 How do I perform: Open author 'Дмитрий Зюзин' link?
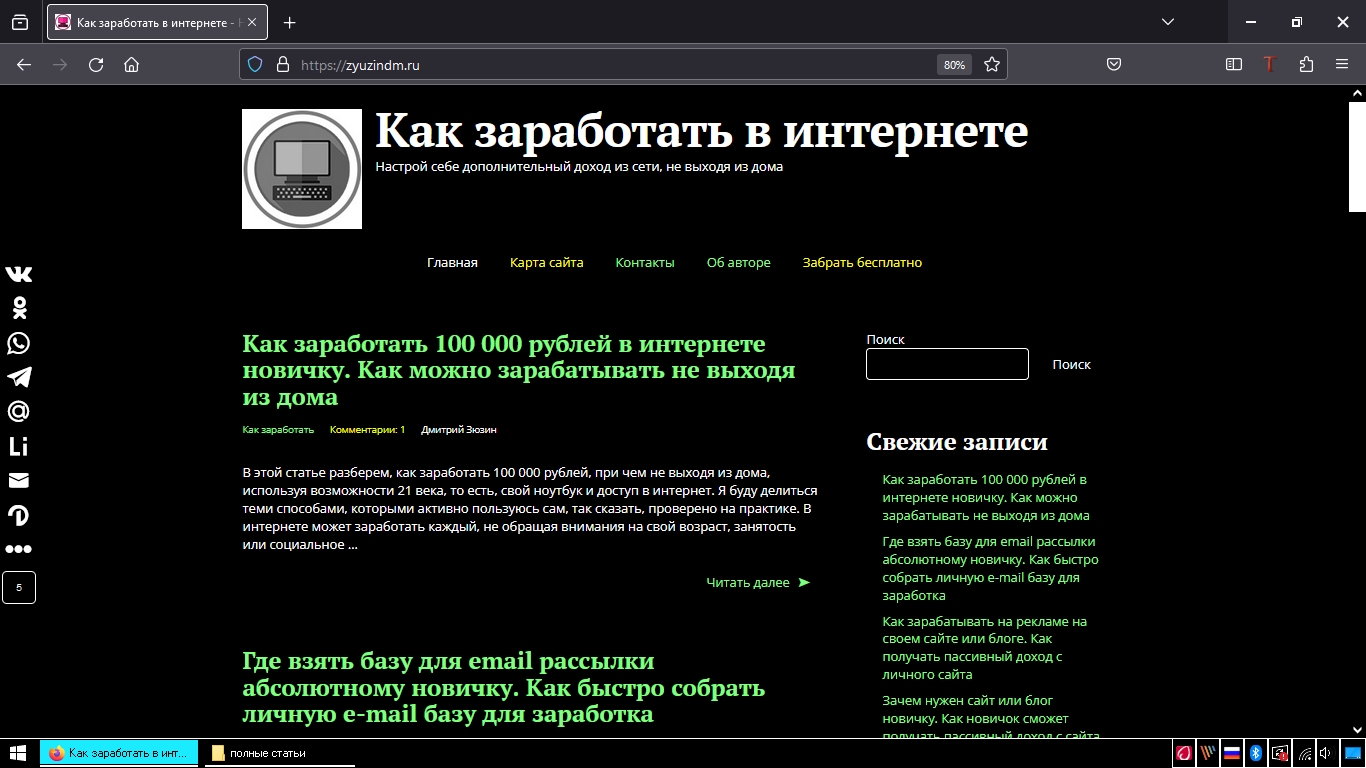tap(459, 430)
